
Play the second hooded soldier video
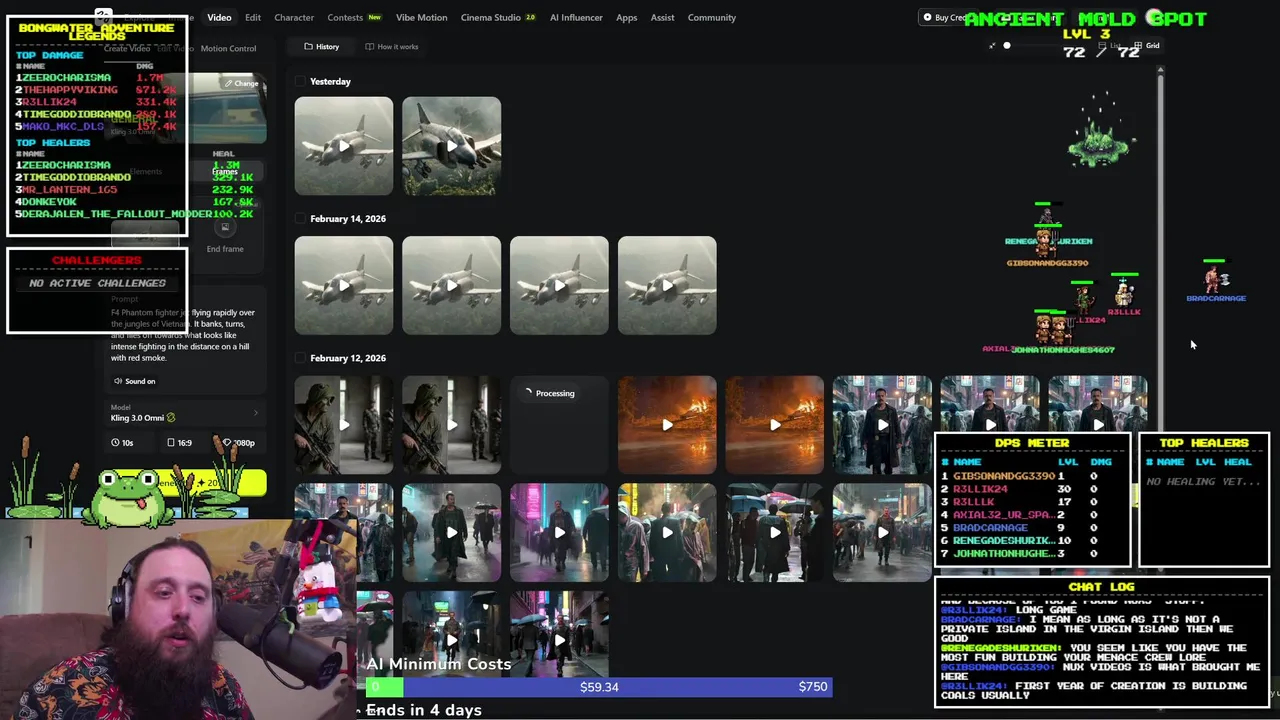pyautogui.click(x=452, y=425)
